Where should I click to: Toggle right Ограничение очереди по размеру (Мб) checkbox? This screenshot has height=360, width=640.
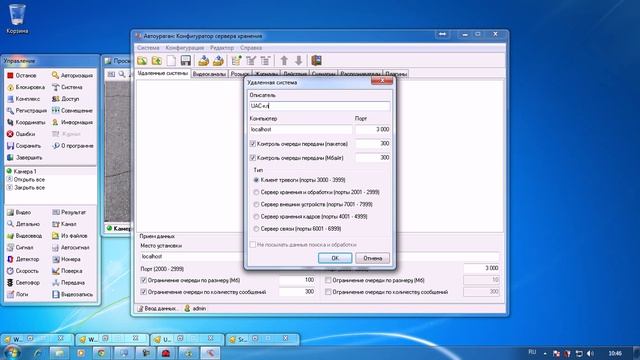328,280
